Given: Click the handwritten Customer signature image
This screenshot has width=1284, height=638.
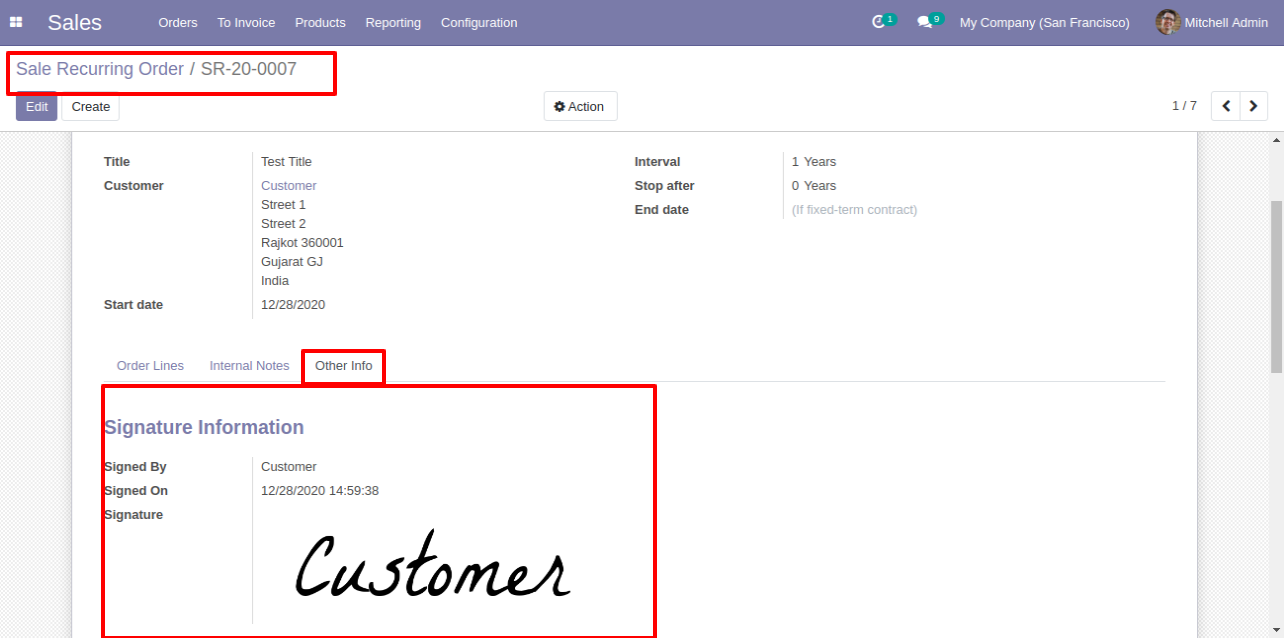Looking at the screenshot, I should pyautogui.click(x=432, y=565).
